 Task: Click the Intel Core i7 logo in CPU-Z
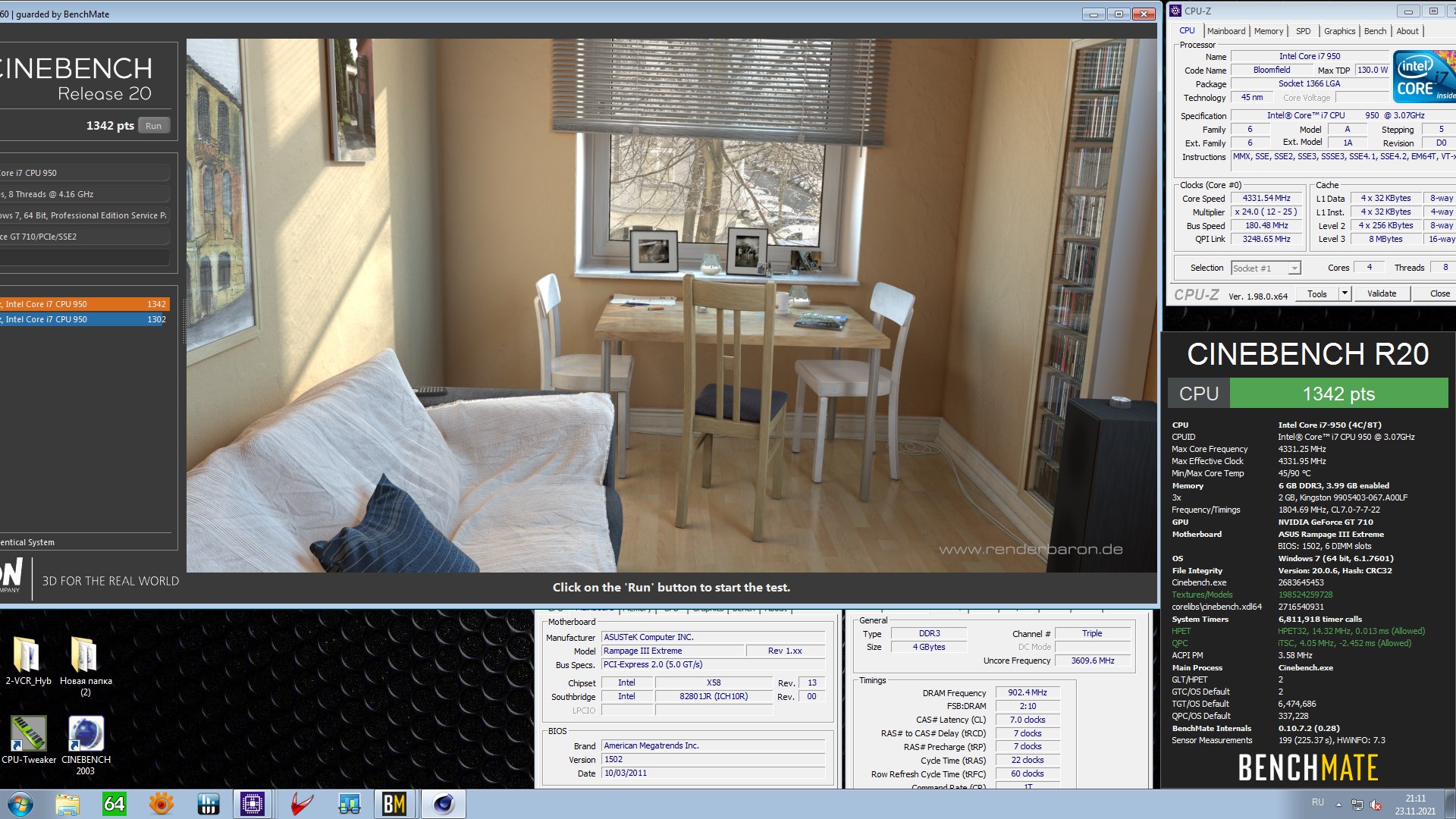tap(1424, 76)
